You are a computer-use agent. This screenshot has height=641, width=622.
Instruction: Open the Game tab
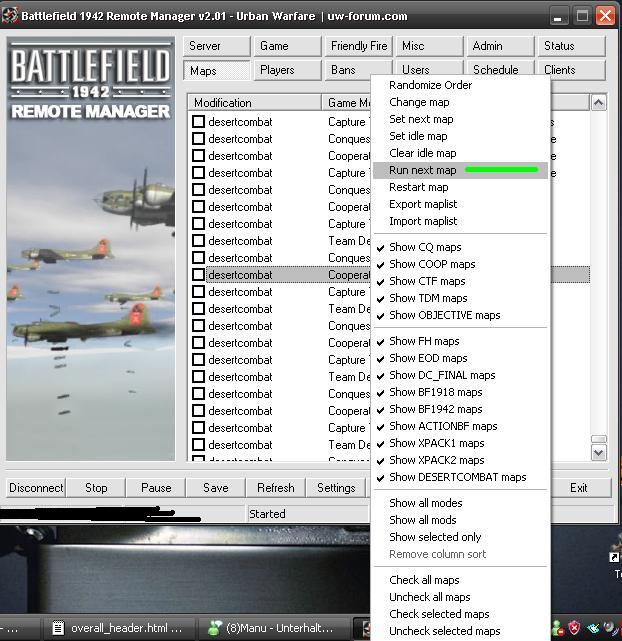click(287, 46)
